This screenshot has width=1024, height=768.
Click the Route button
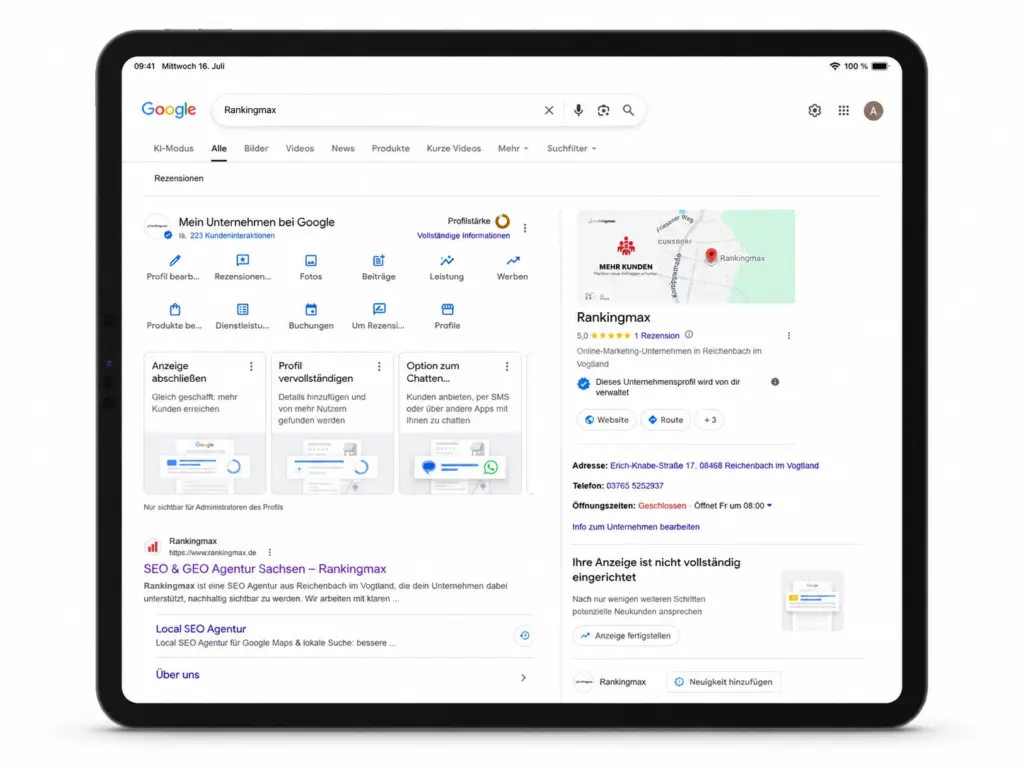click(665, 420)
